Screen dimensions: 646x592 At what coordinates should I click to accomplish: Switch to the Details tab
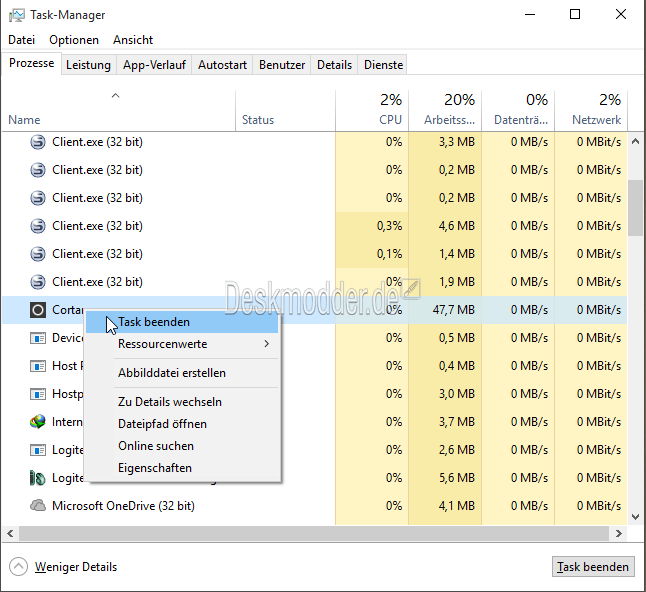(x=335, y=65)
